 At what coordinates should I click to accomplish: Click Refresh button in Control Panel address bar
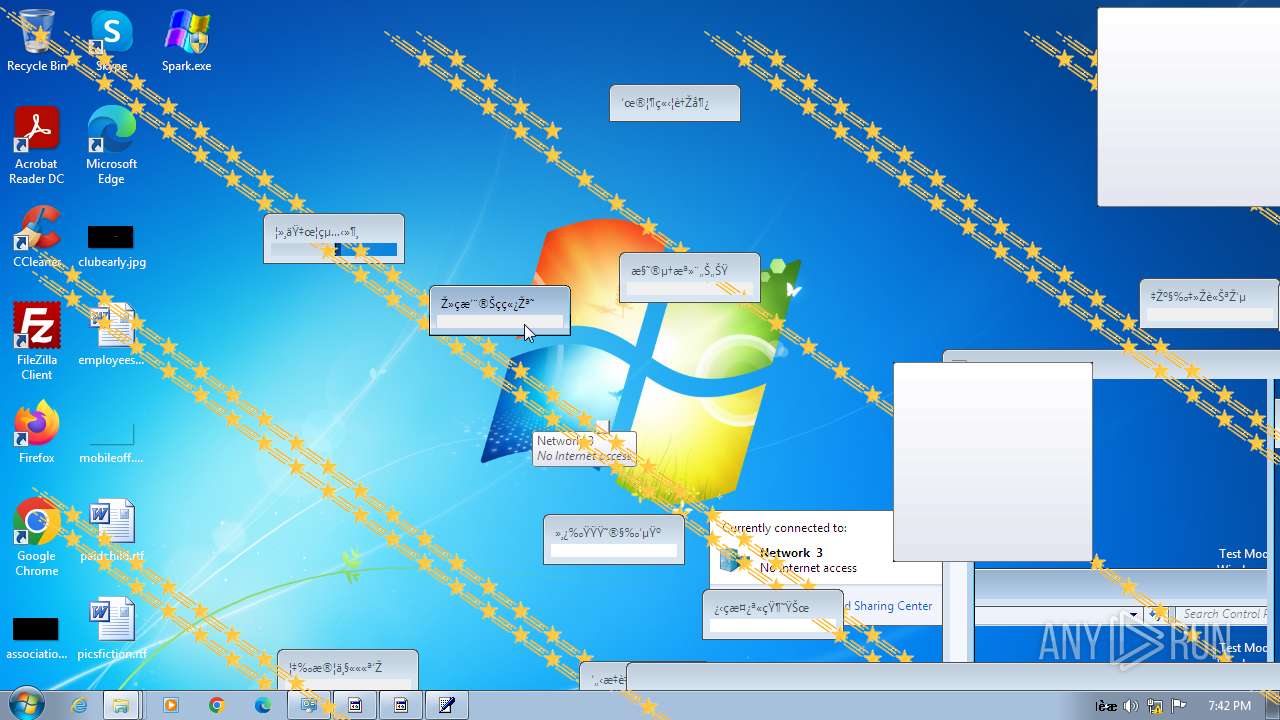click(1158, 614)
